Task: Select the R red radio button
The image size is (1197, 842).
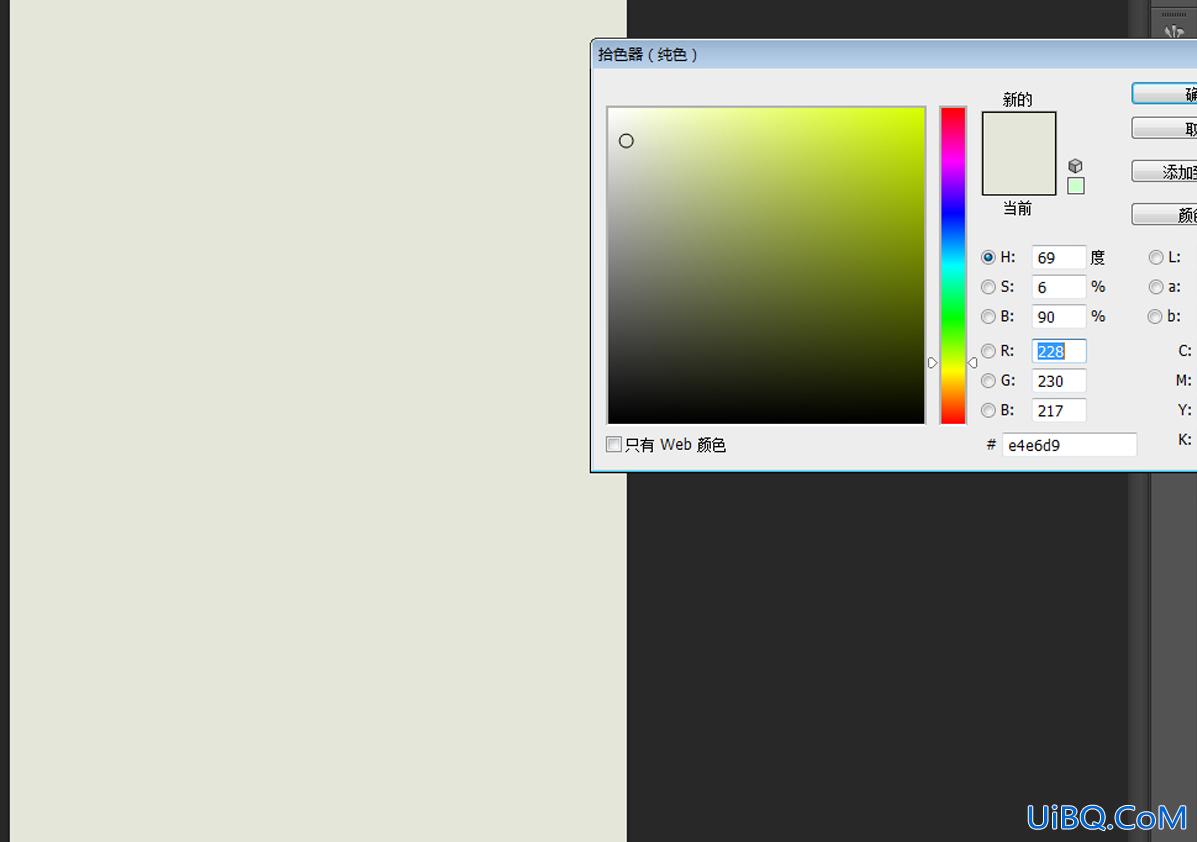Action: tap(988, 351)
